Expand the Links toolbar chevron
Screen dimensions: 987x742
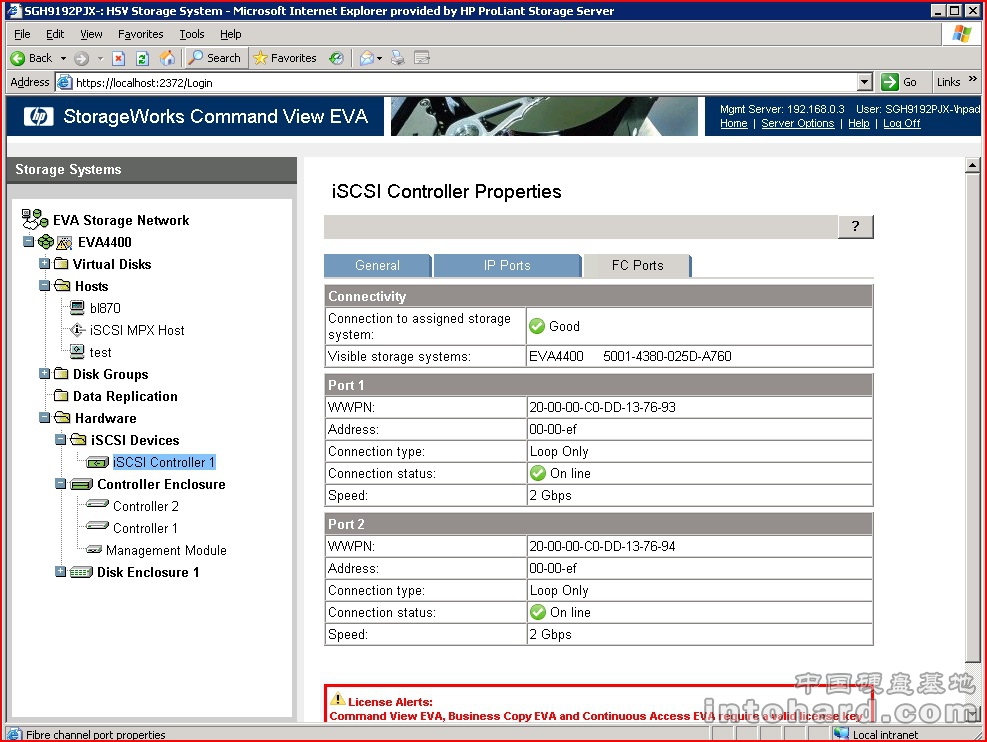coord(973,79)
